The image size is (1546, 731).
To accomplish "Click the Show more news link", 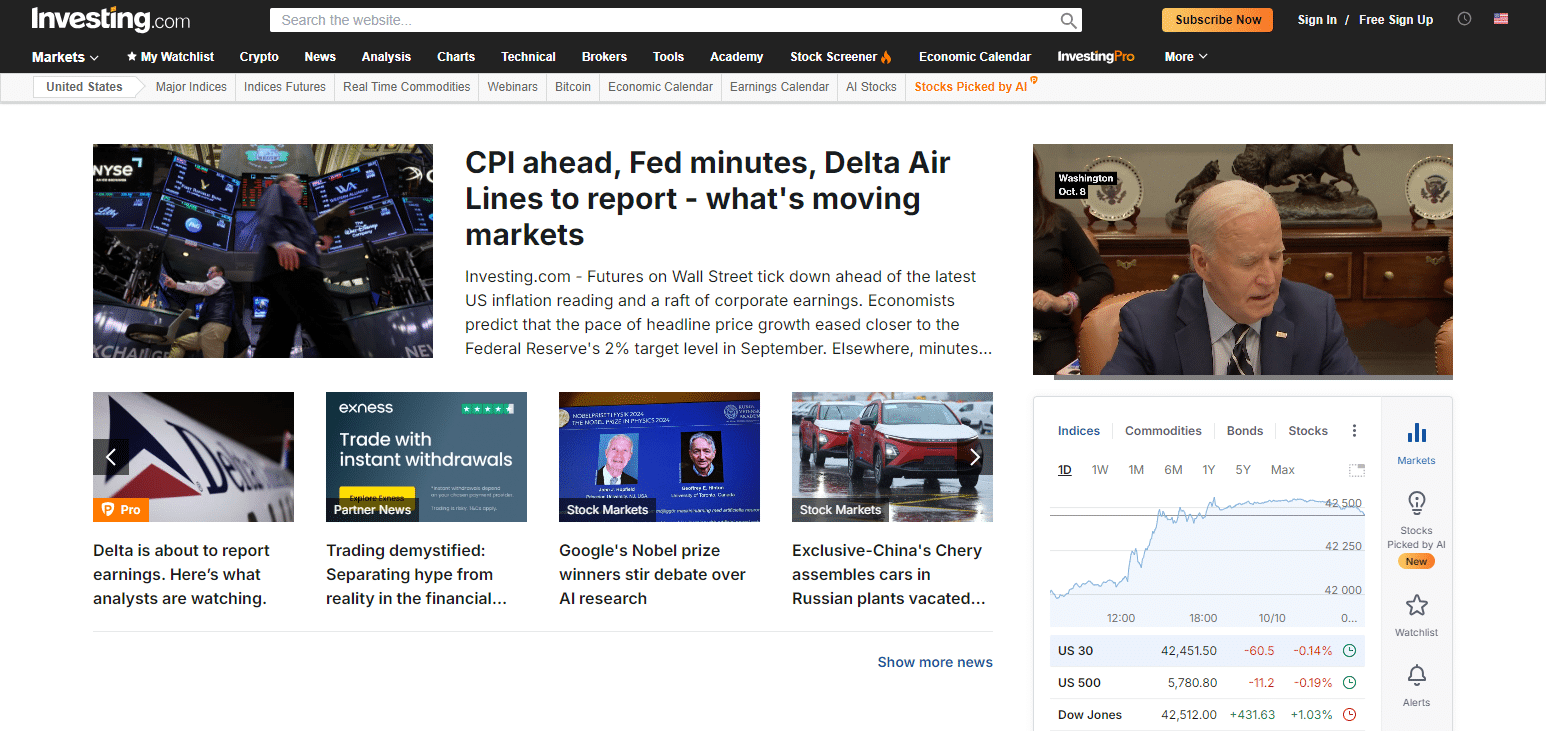I will point(935,662).
